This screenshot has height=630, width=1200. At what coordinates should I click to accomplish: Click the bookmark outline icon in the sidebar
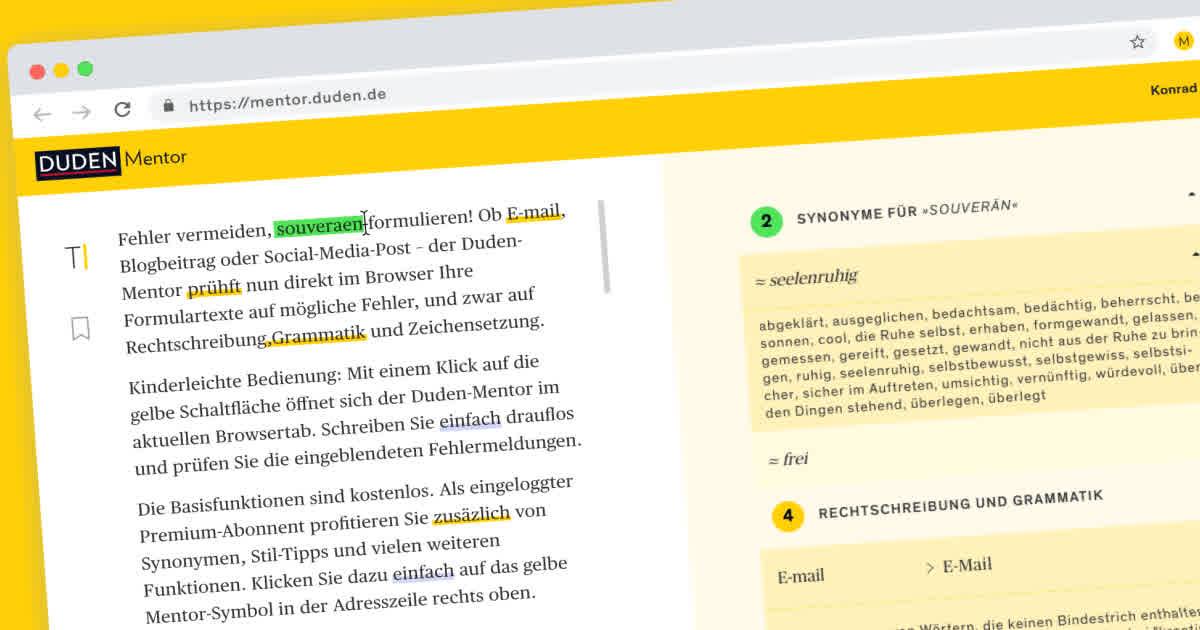[81, 328]
